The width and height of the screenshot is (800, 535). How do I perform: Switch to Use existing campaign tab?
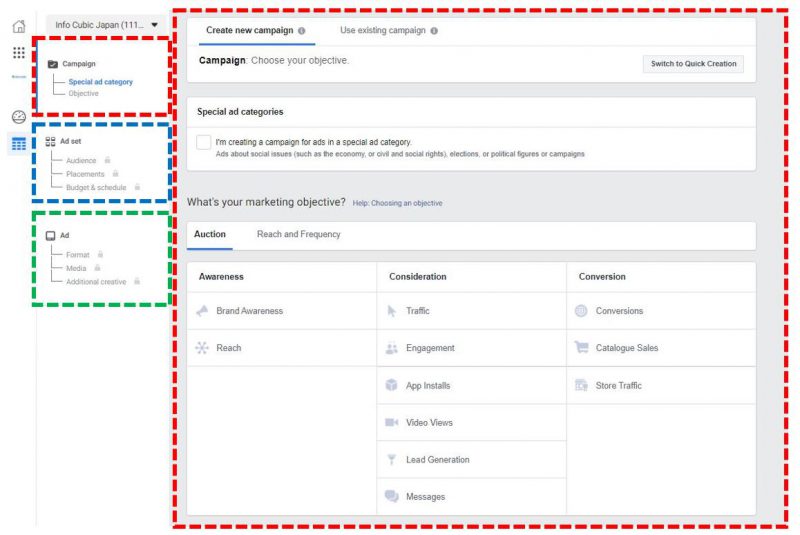pyautogui.click(x=382, y=31)
